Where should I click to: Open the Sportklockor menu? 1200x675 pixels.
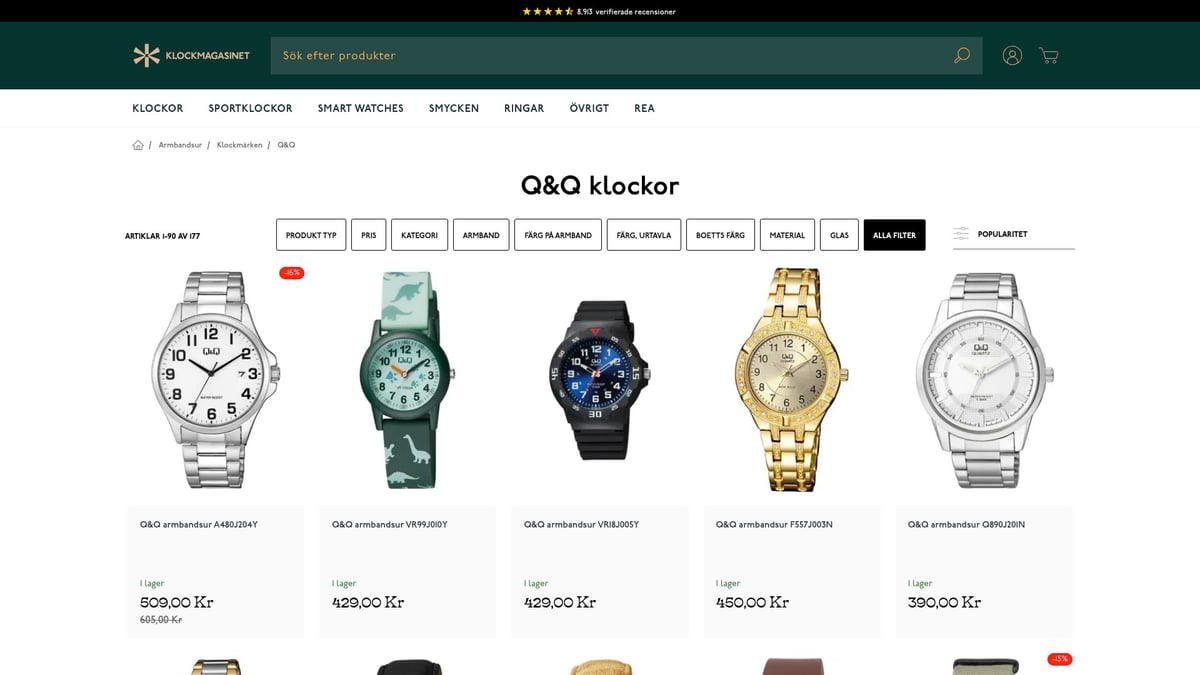250,108
